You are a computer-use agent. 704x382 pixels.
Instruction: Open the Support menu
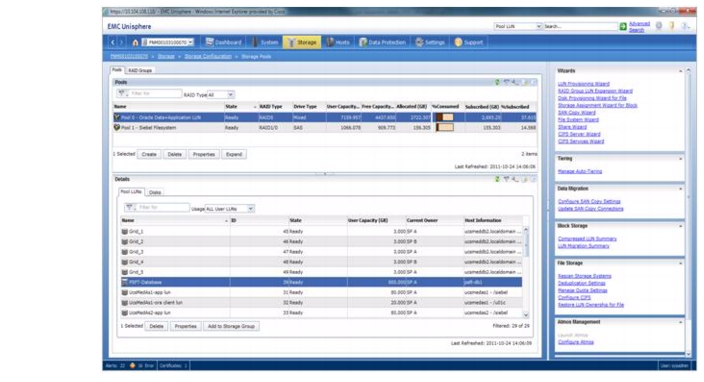(469, 42)
